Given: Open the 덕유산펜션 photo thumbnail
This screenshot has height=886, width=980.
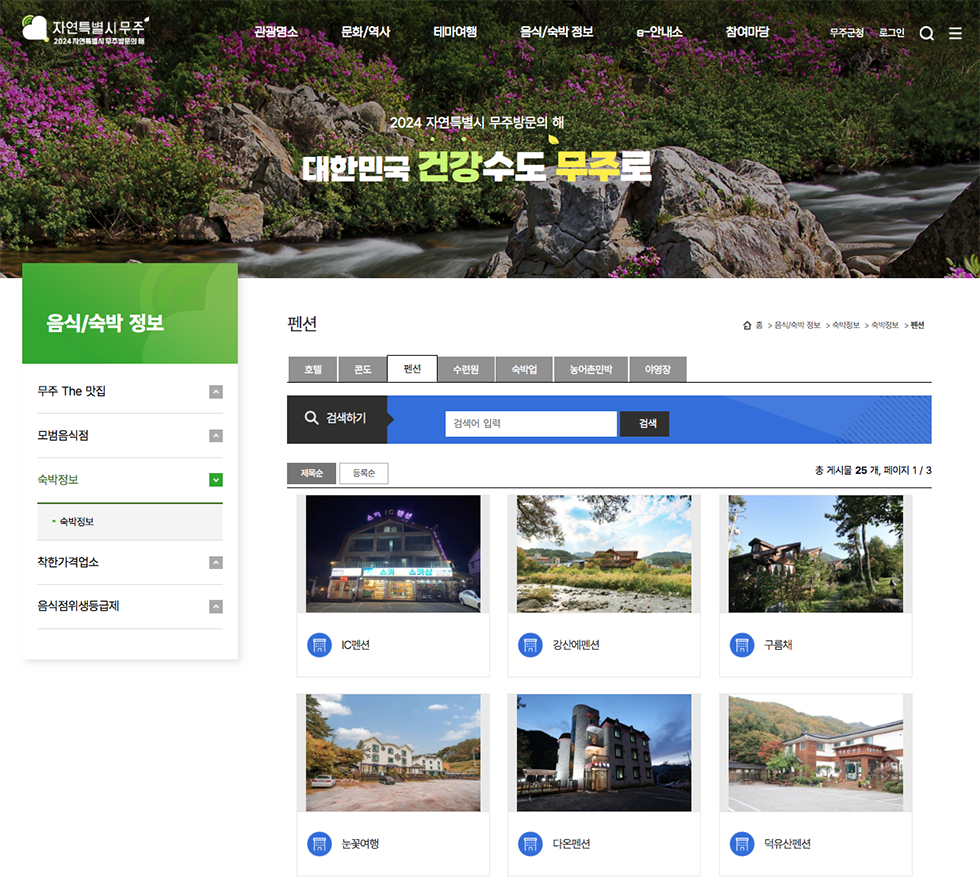Looking at the screenshot, I should (x=816, y=753).
